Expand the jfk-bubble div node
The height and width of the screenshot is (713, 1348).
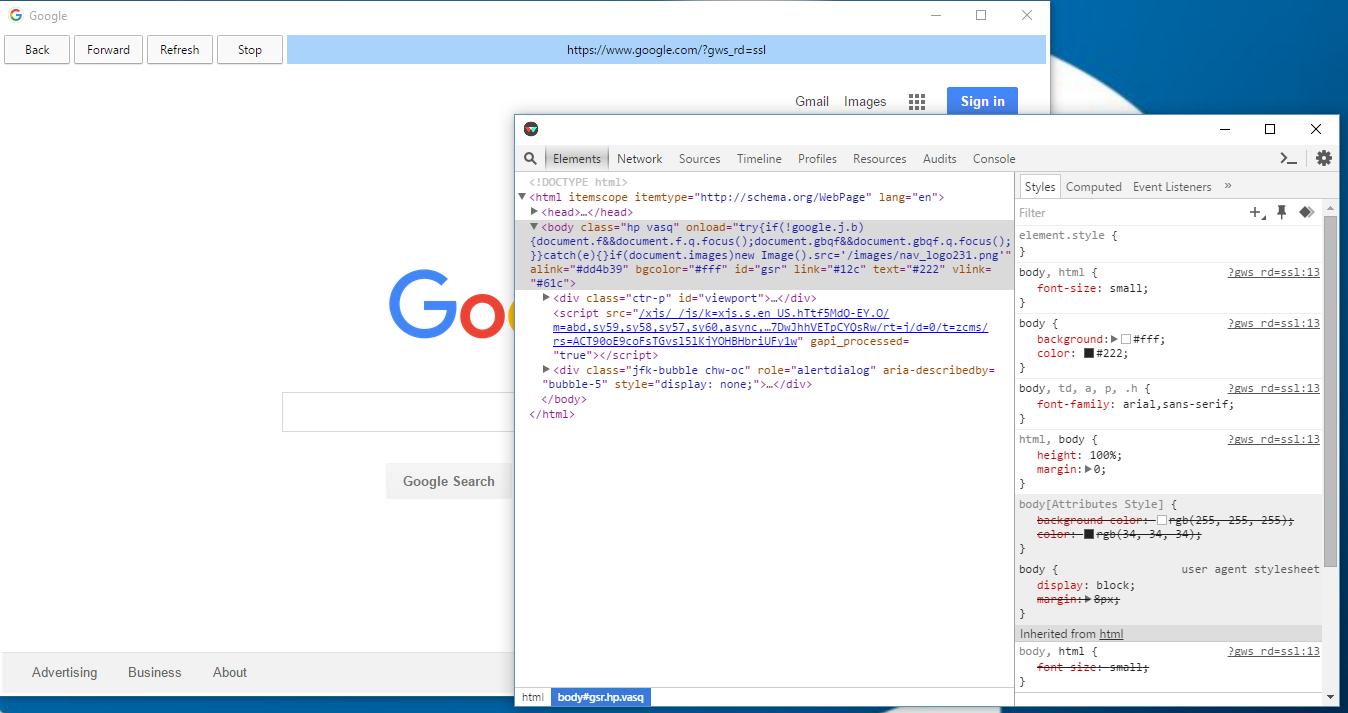[546, 370]
